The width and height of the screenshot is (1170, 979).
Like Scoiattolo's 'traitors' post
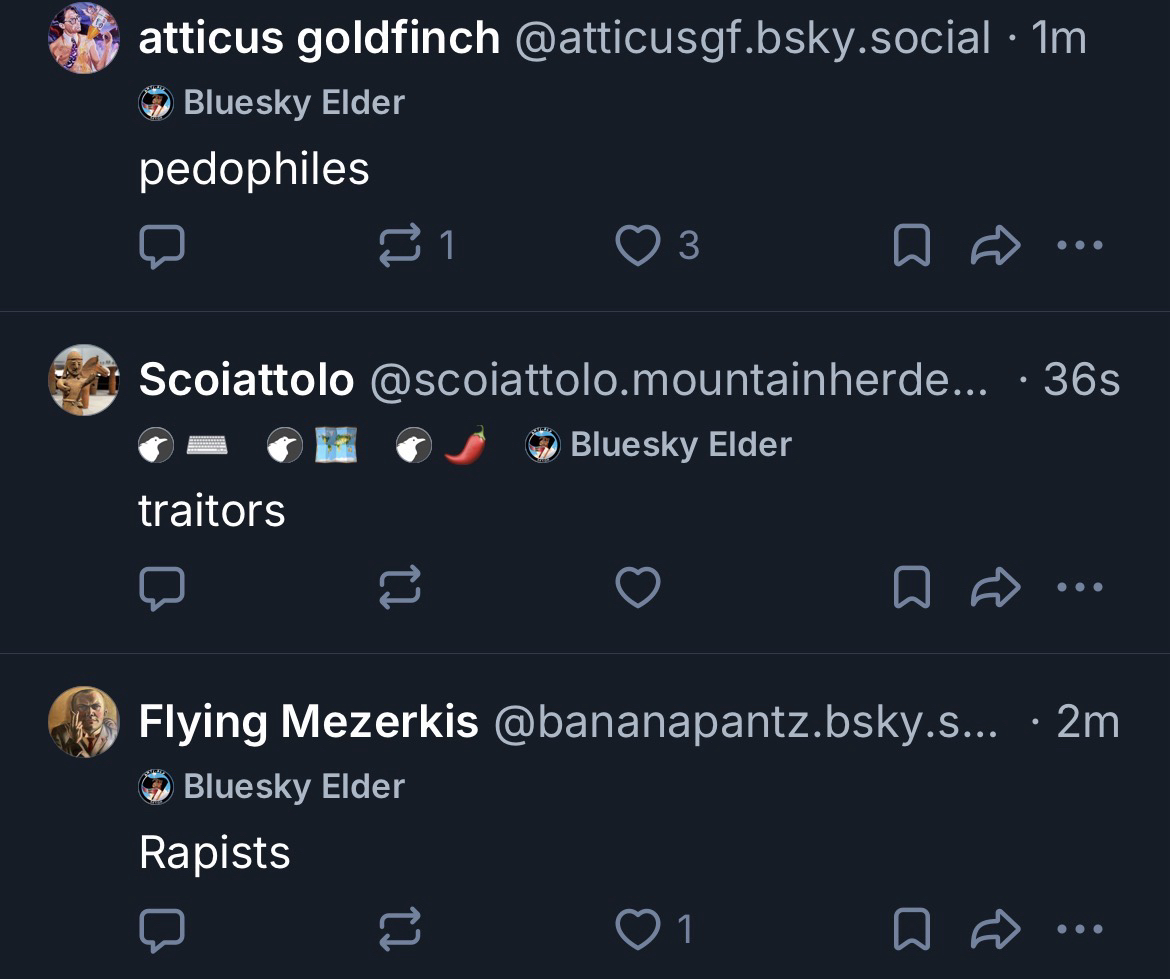coord(638,588)
